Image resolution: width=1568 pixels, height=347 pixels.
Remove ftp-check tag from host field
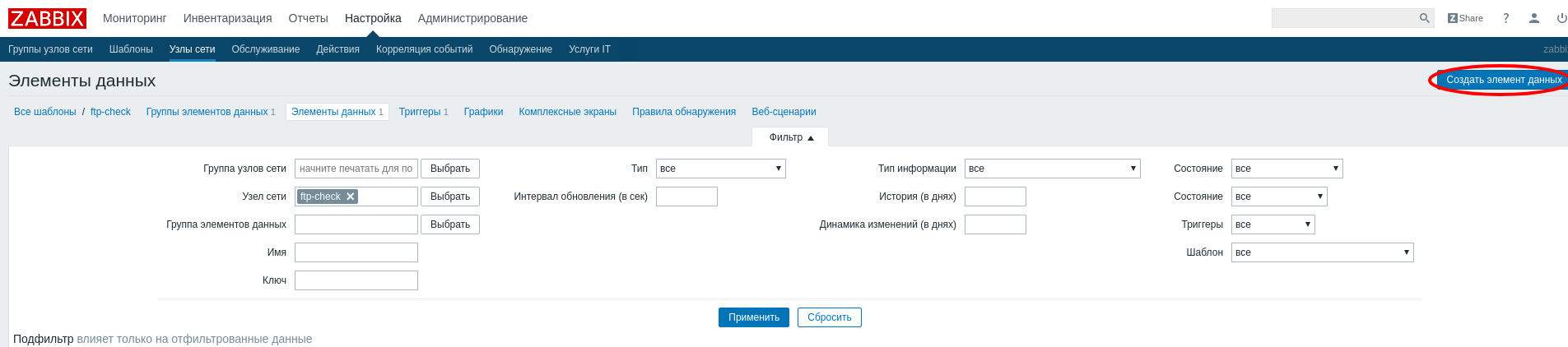point(350,197)
